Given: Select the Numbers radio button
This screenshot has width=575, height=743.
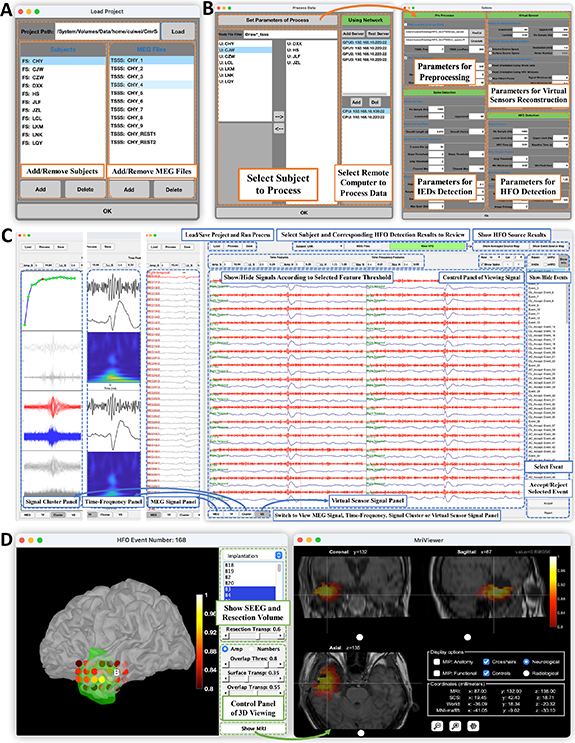Looking at the screenshot, I should pos(252,649).
